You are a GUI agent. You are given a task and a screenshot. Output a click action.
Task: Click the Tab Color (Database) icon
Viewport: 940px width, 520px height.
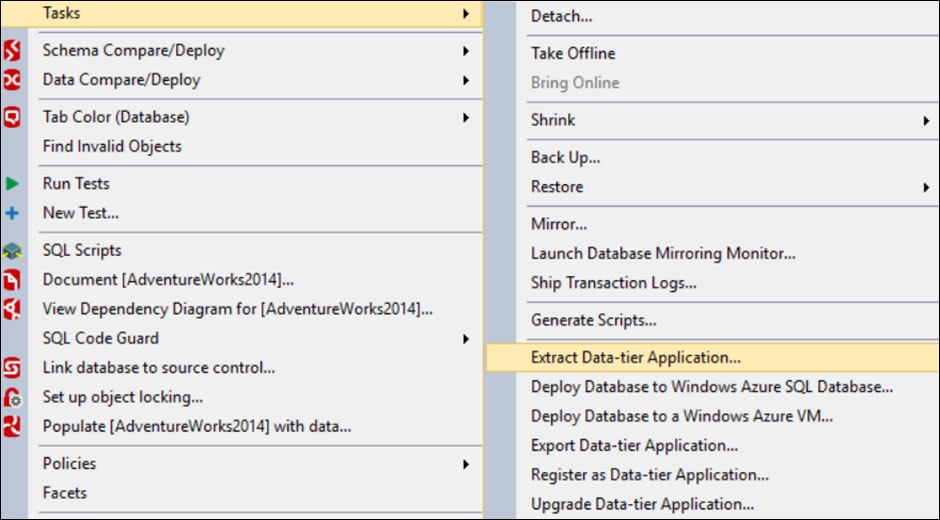tap(12, 117)
